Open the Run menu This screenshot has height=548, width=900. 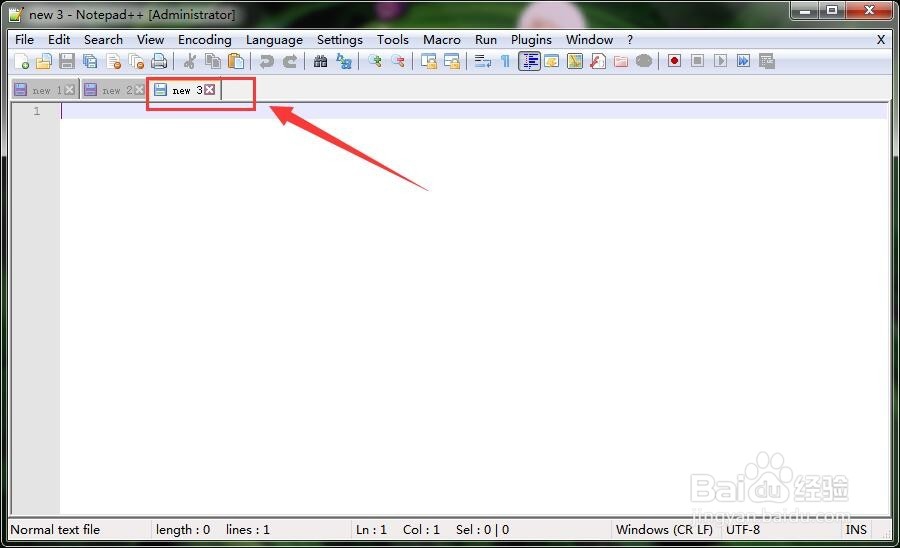pos(486,40)
